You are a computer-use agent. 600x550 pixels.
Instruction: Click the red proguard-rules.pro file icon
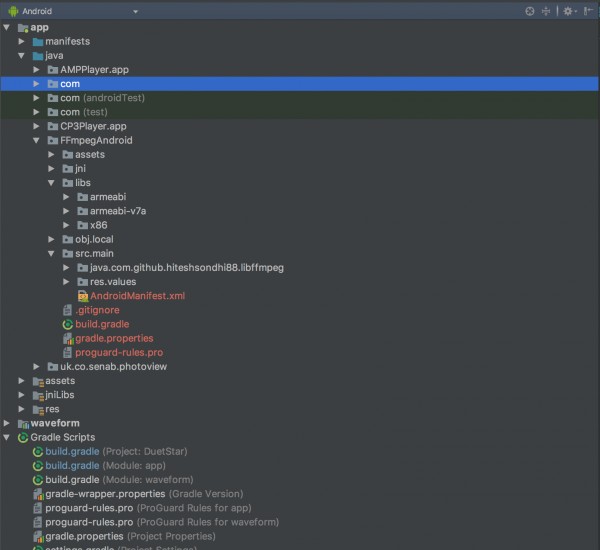[x=68, y=353]
